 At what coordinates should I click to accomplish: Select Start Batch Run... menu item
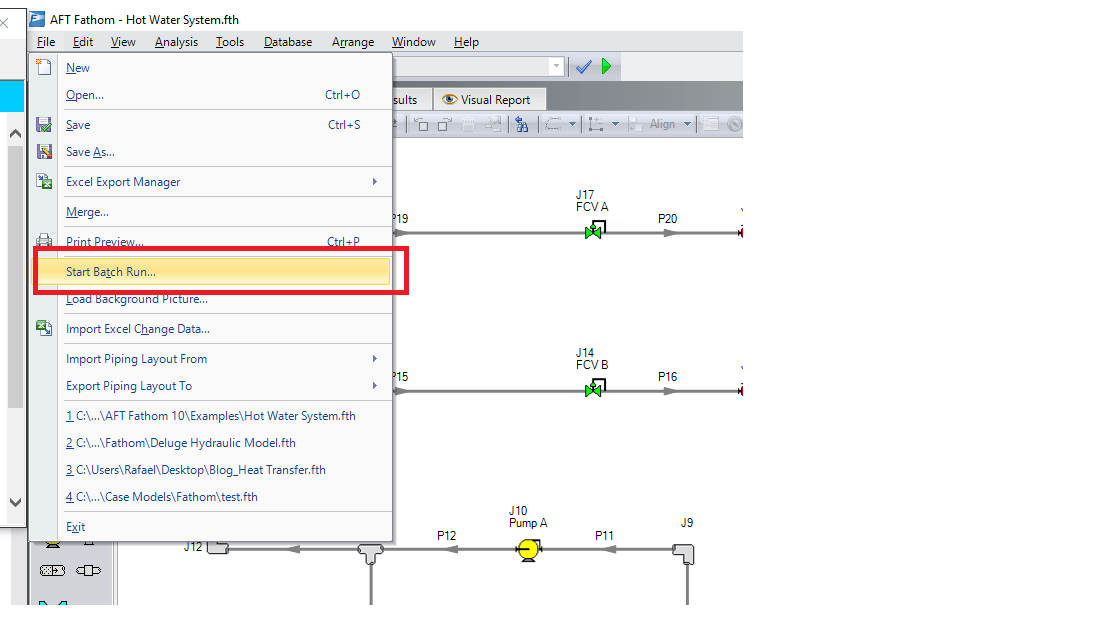point(214,272)
